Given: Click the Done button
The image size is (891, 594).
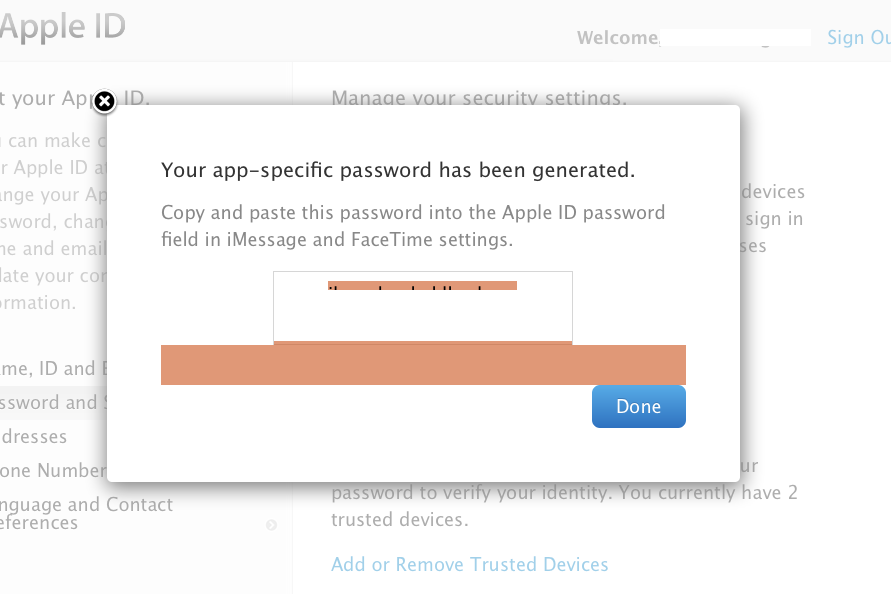Looking at the screenshot, I should point(638,407).
